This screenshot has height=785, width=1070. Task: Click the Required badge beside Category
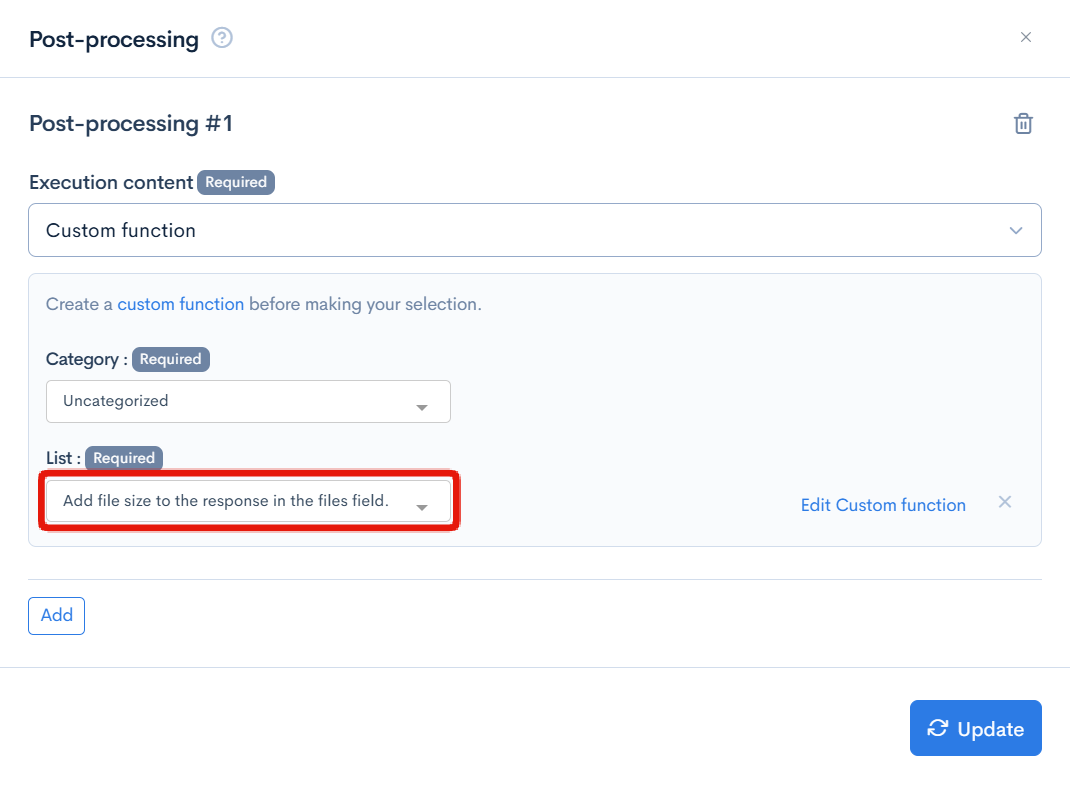(x=171, y=359)
